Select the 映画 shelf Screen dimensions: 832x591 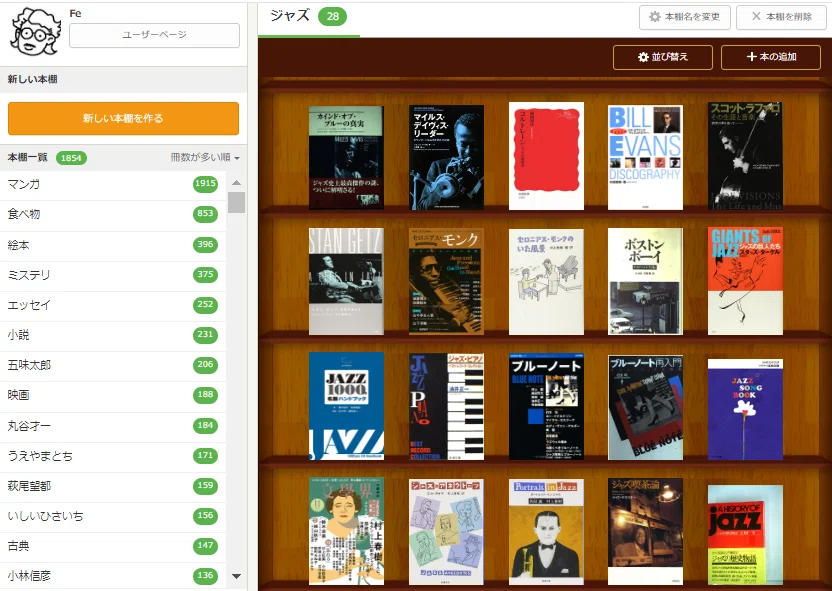tap(113, 395)
